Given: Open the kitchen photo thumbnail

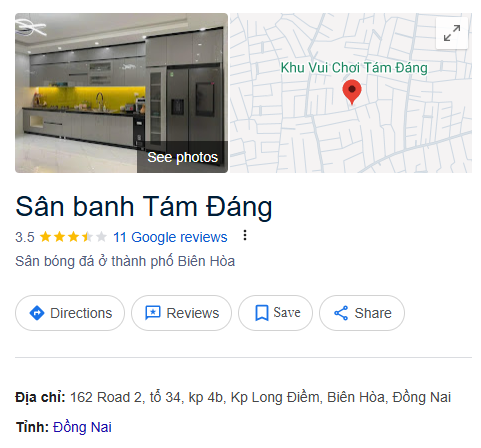Looking at the screenshot, I should coord(121,93).
